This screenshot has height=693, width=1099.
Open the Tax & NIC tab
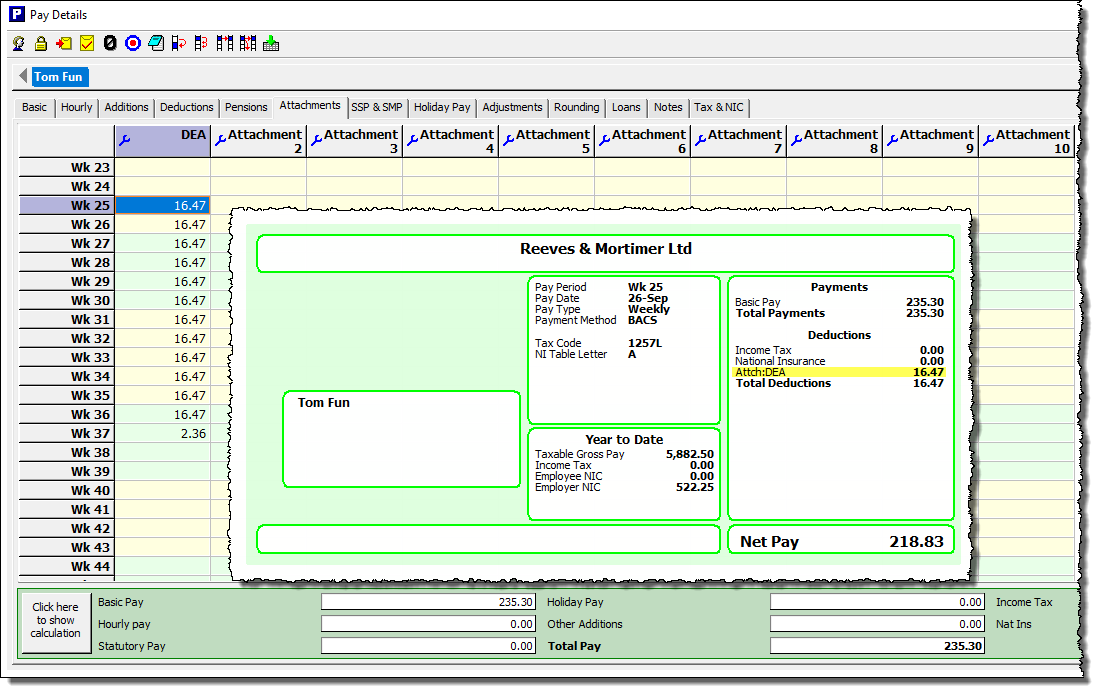719,107
